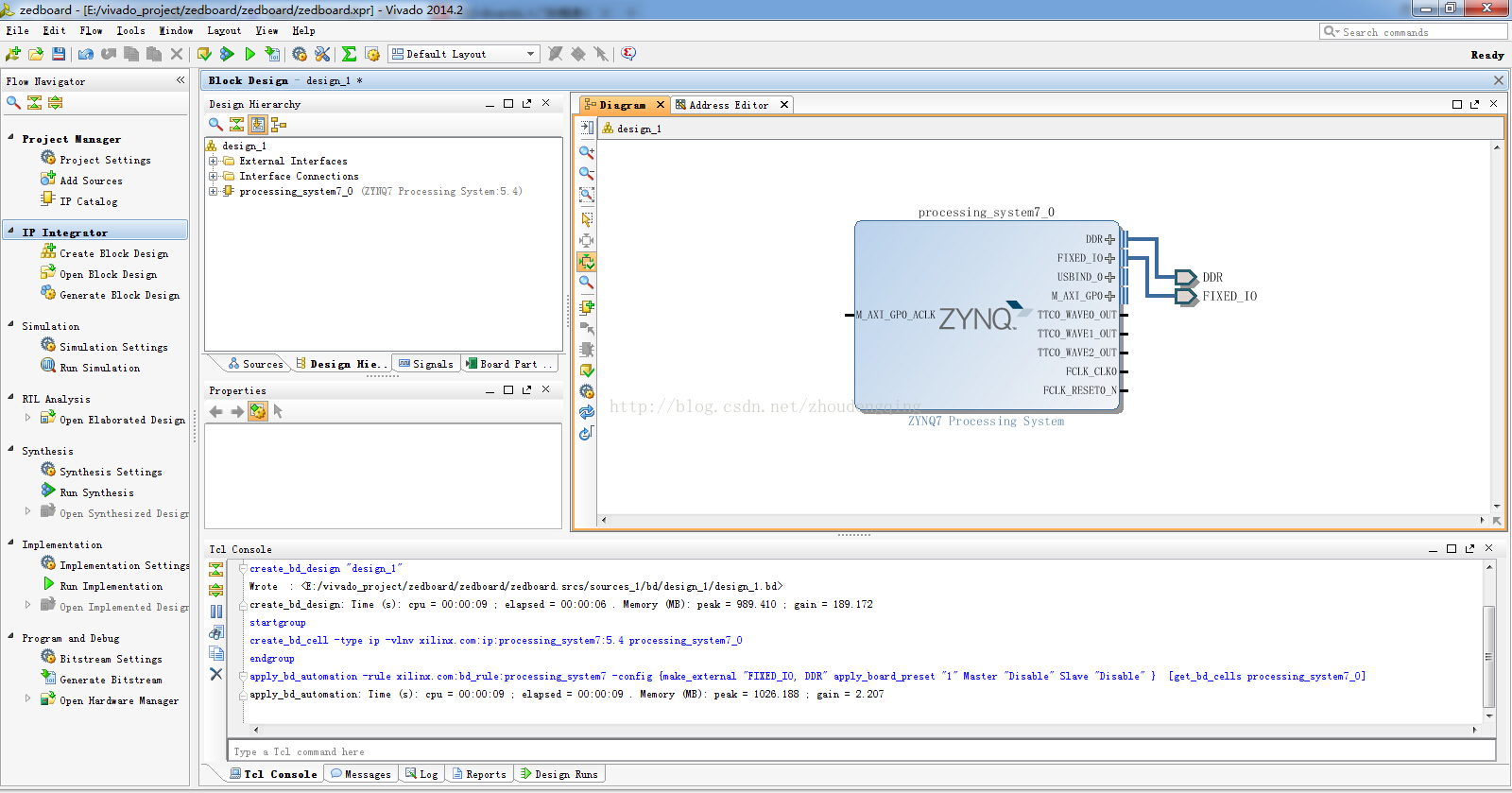Click the New Project toolbar icon

[x=13, y=55]
